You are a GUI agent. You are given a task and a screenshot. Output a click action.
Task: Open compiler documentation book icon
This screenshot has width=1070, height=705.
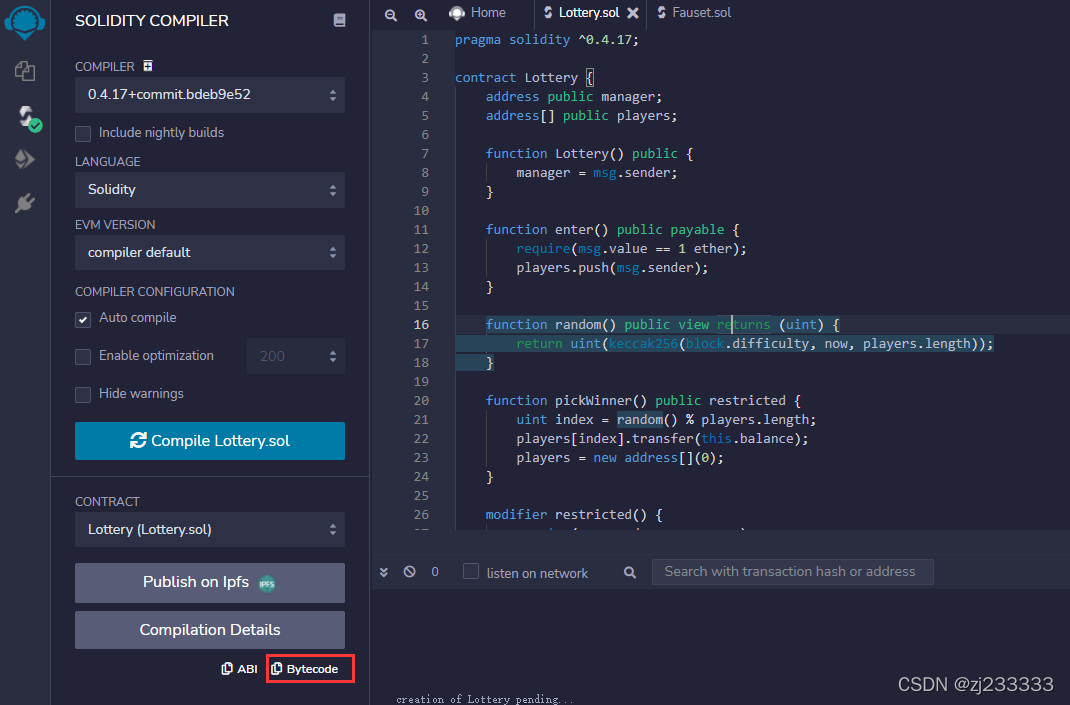coord(339,20)
